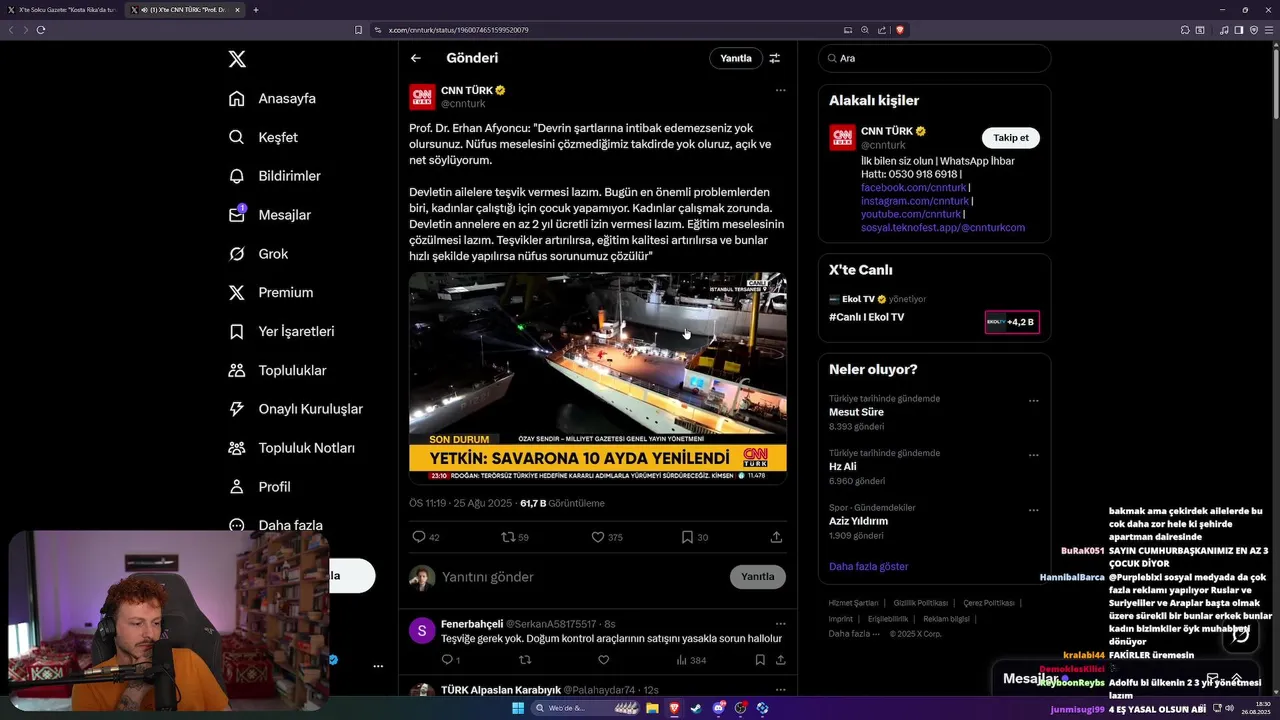1280x720 pixels.
Task: Open Windows Start menu
Action: point(518,708)
